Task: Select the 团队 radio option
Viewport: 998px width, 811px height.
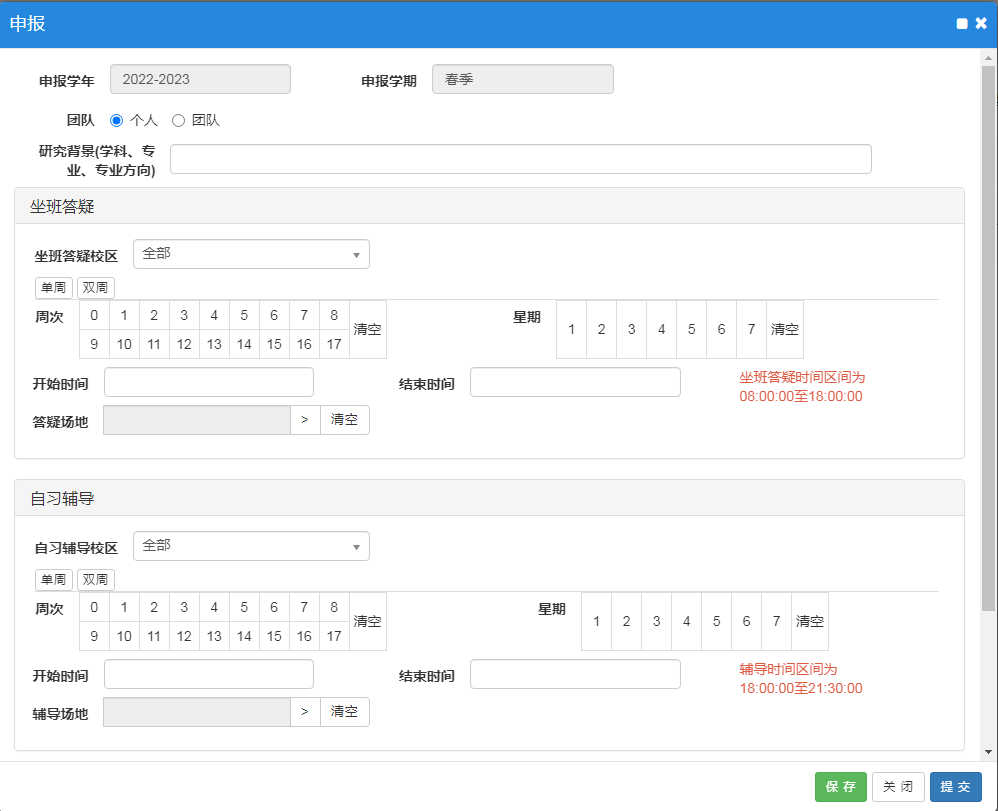Action: coord(179,120)
